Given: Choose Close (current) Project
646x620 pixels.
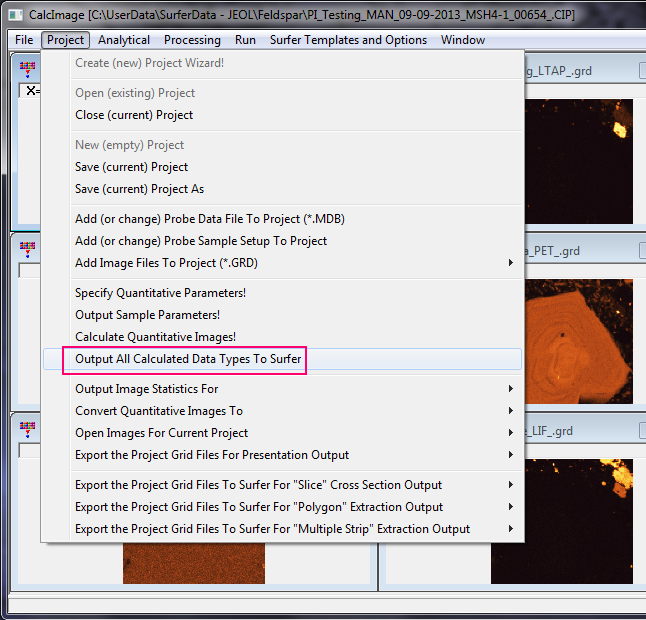Looking at the screenshot, I should (134, 115).
